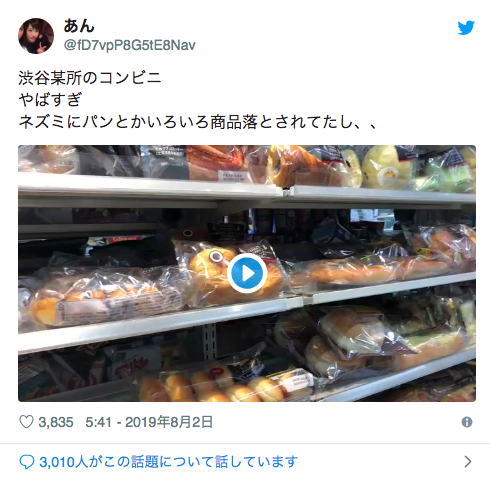Viewport: 490px width, 478px height.
Task: Click the tweet line starting with ネズミにパン
Action: (x=197, y=122)
